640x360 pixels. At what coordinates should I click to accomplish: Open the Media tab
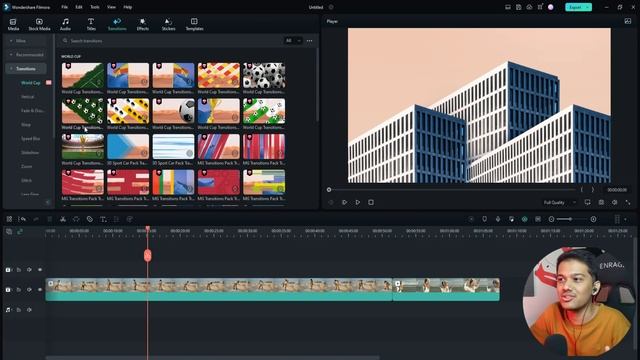pos(13,24)
